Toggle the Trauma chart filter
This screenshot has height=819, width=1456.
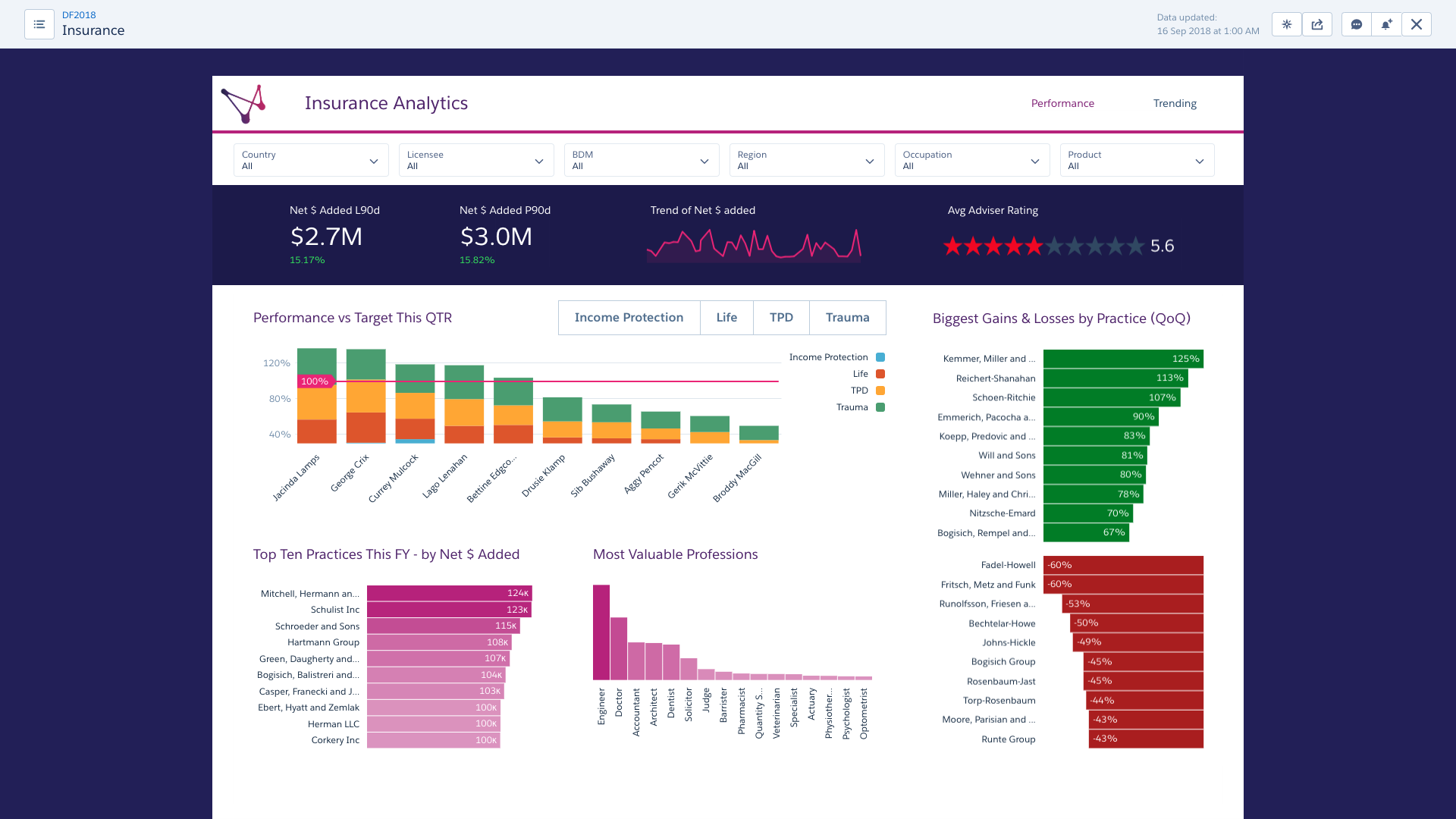tap(847, 318)
